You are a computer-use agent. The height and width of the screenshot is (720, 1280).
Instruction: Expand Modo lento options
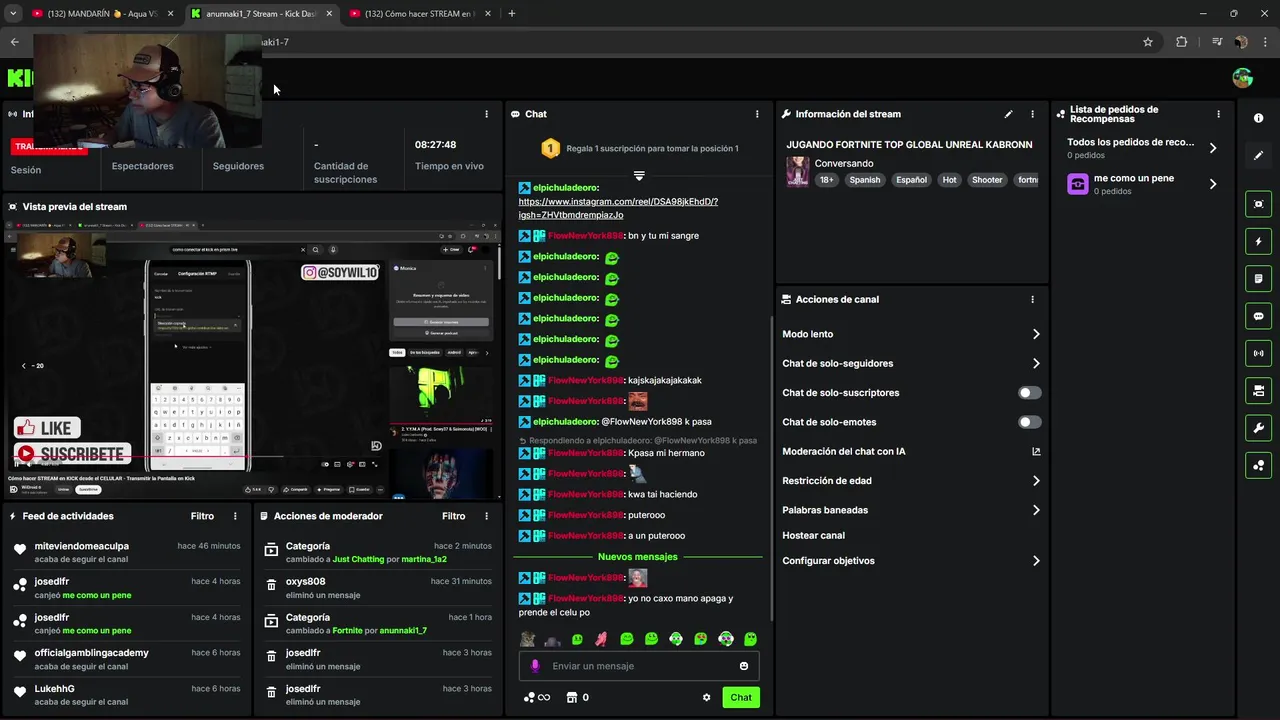click(x=1036, y=334)
